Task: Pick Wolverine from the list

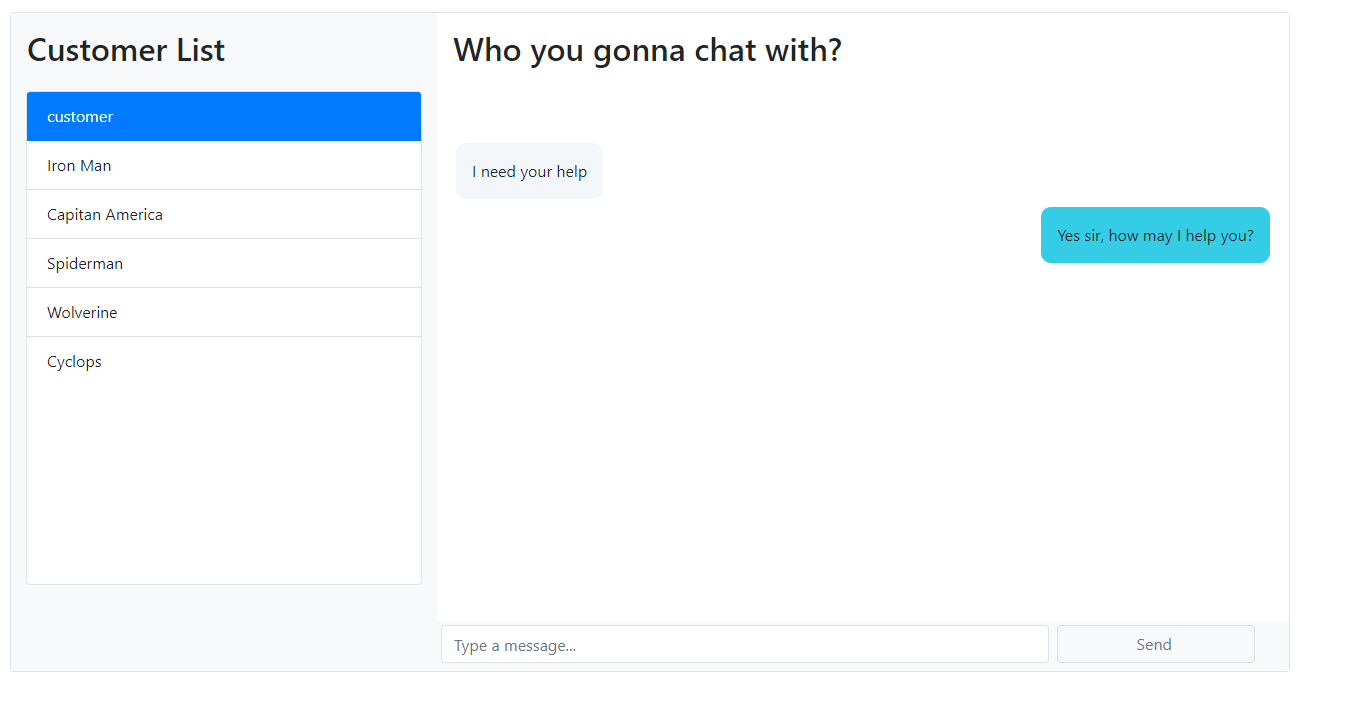Action: coord(224,312)
